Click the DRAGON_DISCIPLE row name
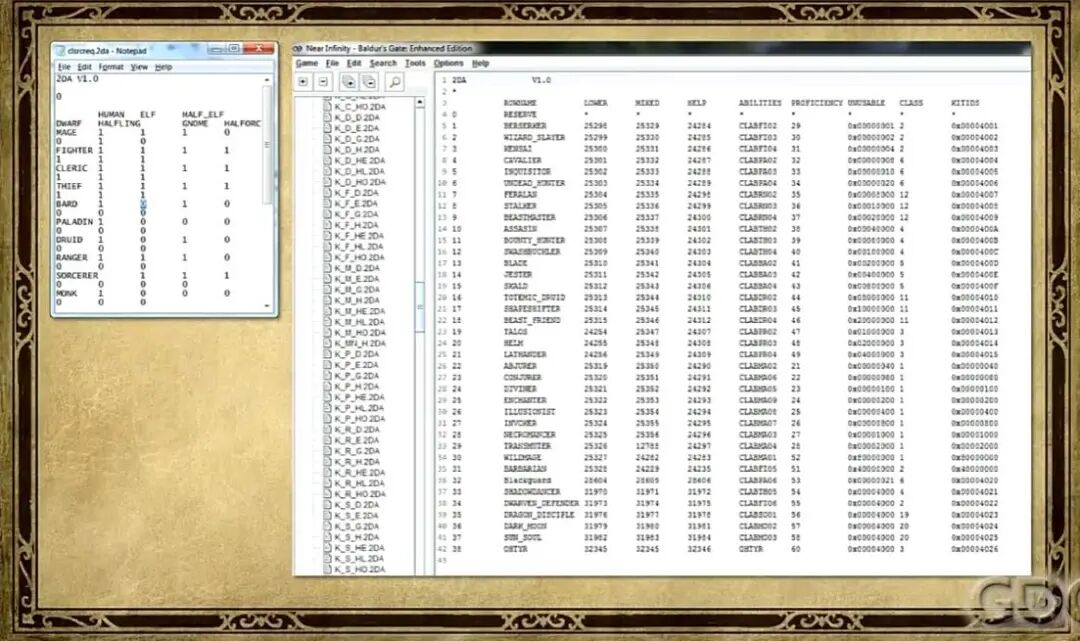 click(539, 514)
